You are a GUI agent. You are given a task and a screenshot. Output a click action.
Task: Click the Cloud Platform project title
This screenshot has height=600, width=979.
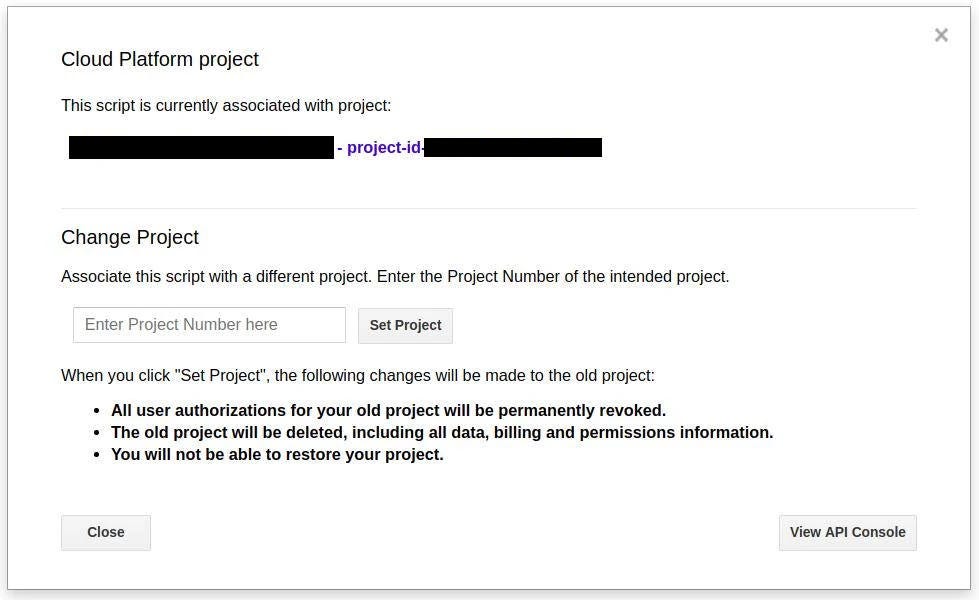(x=160, y=59)
